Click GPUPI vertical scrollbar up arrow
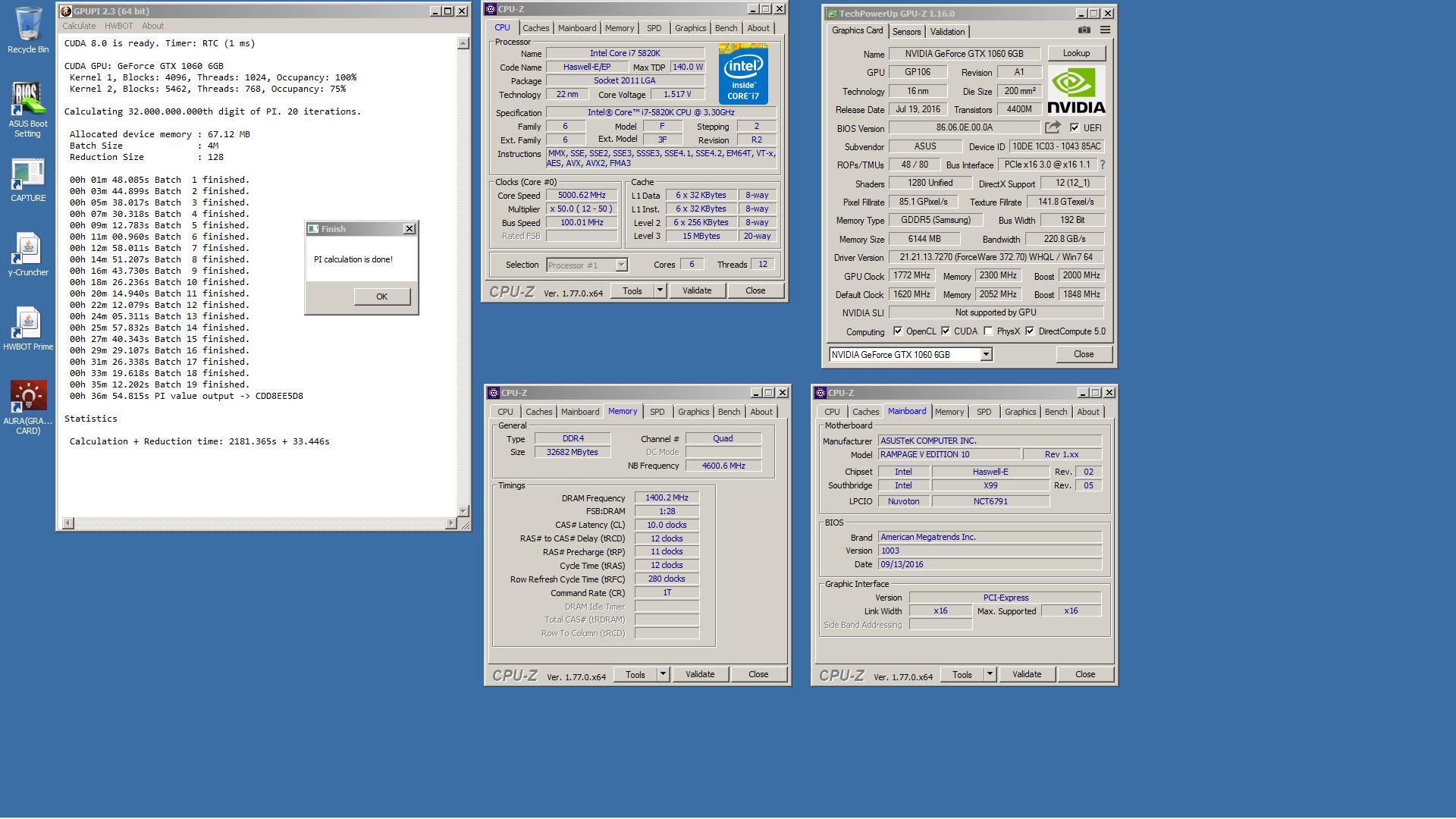The image size is (1456, 819). pos(463,44)
